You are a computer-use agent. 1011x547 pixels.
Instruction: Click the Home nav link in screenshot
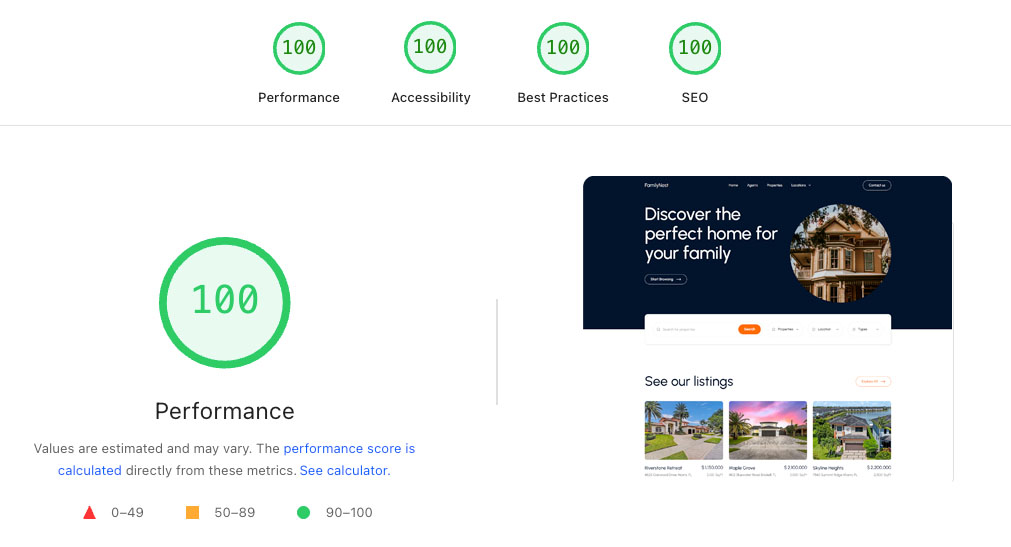point(733,186)
